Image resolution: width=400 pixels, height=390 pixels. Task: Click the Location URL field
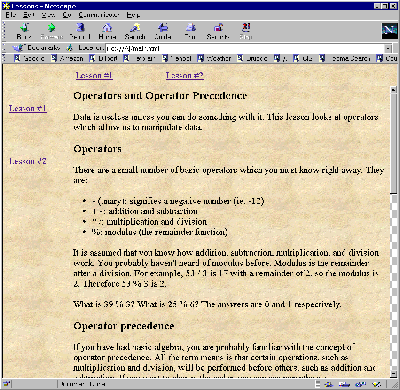coord(245,48)
